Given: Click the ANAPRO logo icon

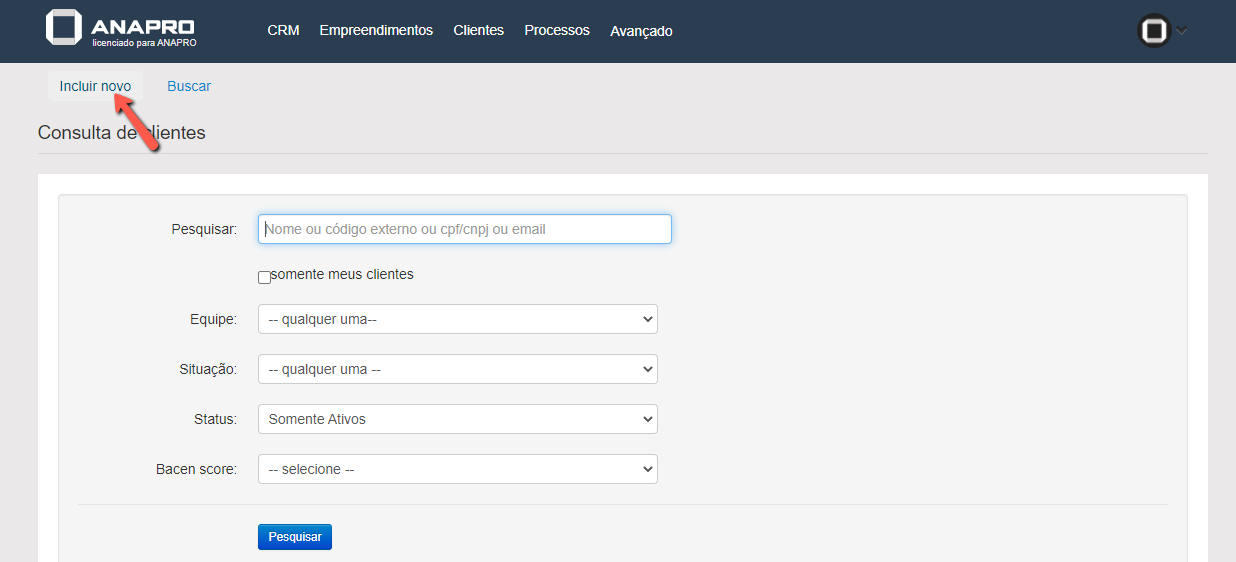Looking at the screenshot, I should pos(65,28).
